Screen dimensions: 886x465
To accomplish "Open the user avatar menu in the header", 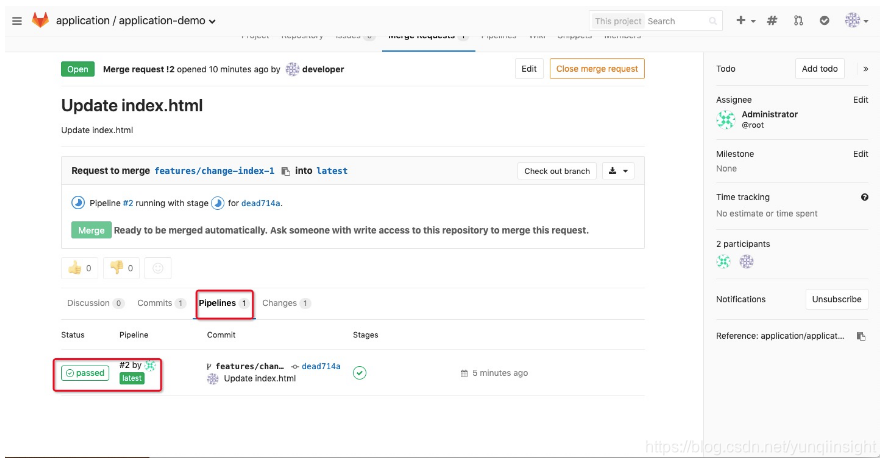I will coord(856,20).
